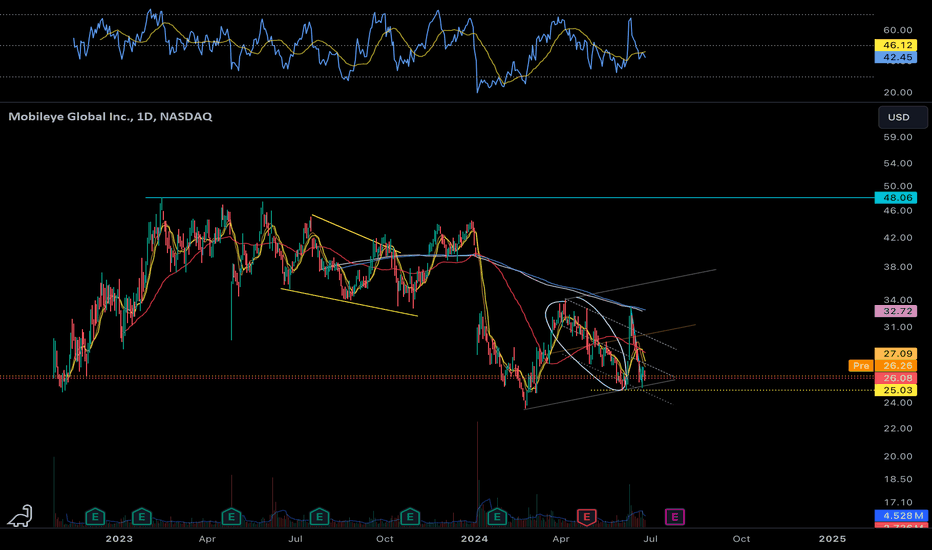Select the lower yellow descending trendline
Viewport: 932px width, 550px height.
[349, 302]
